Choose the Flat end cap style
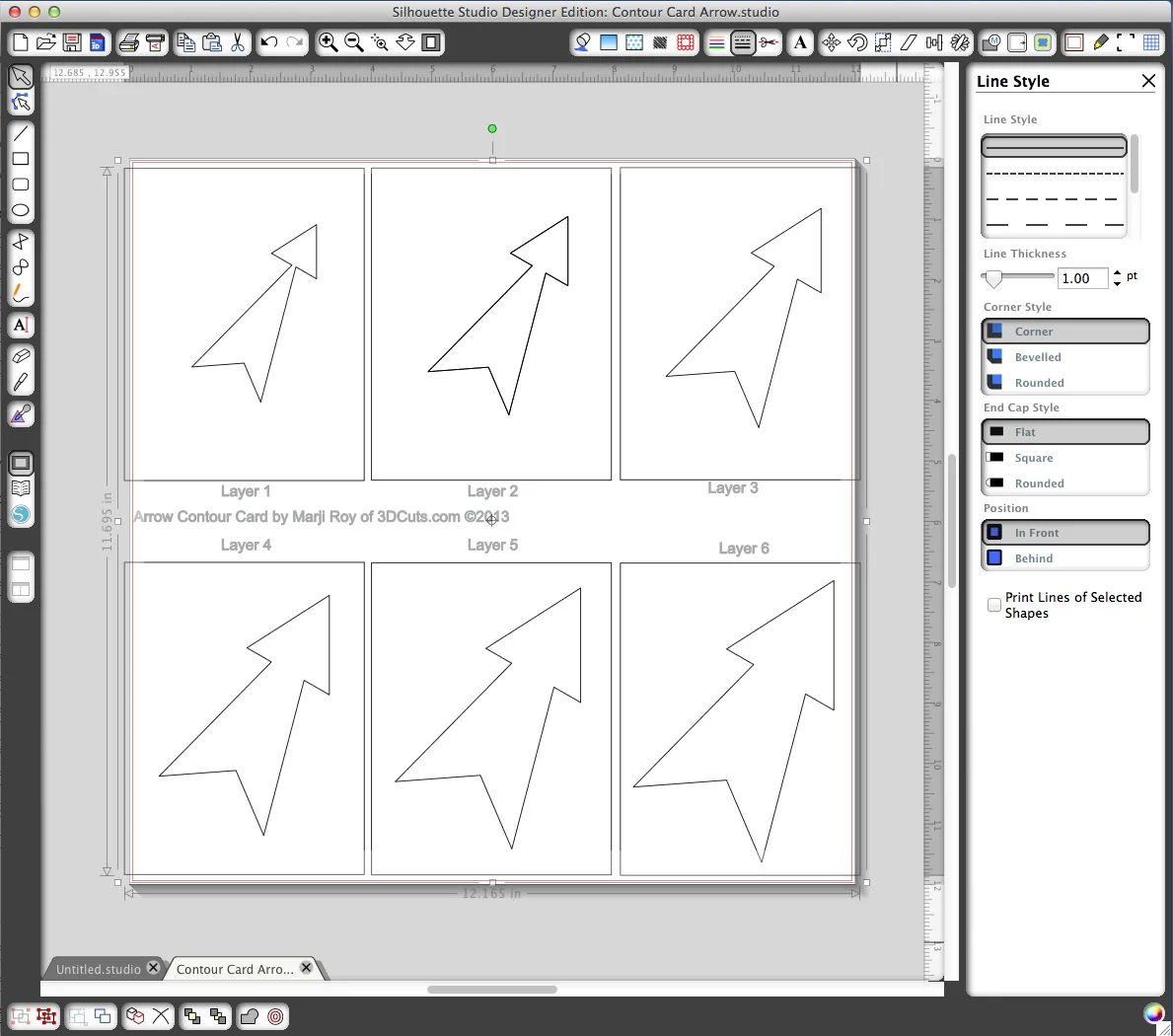1173x1036 pixels. point(1065,431)
